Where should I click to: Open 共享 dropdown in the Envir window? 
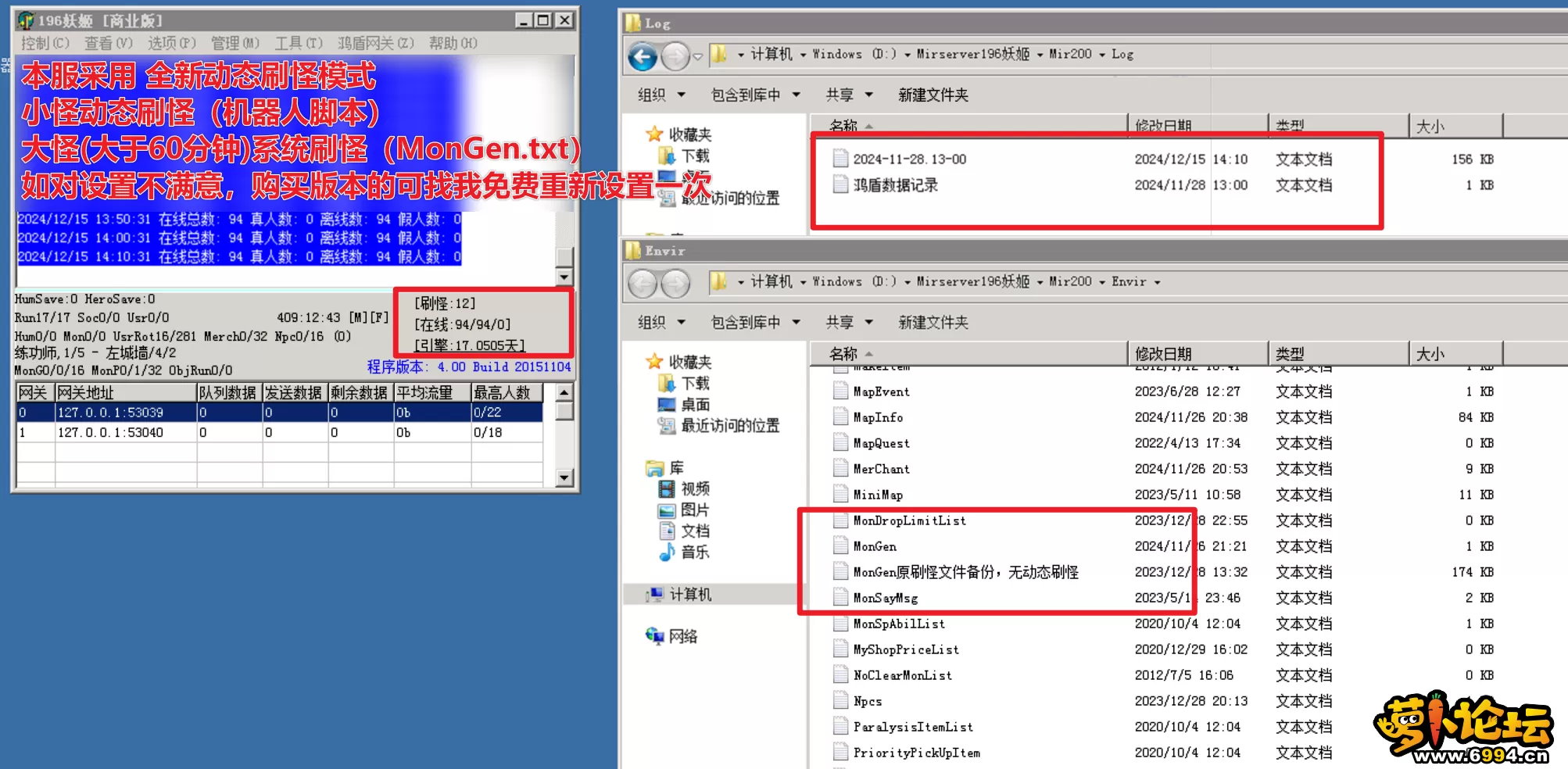849,322
